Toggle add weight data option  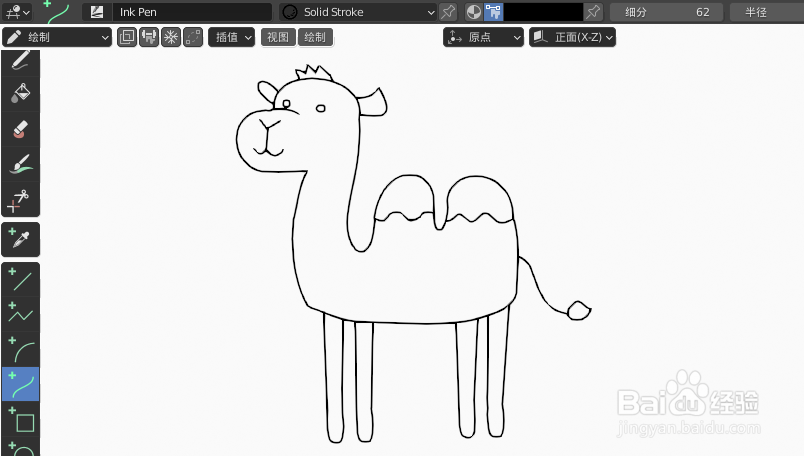pos(149,37)
